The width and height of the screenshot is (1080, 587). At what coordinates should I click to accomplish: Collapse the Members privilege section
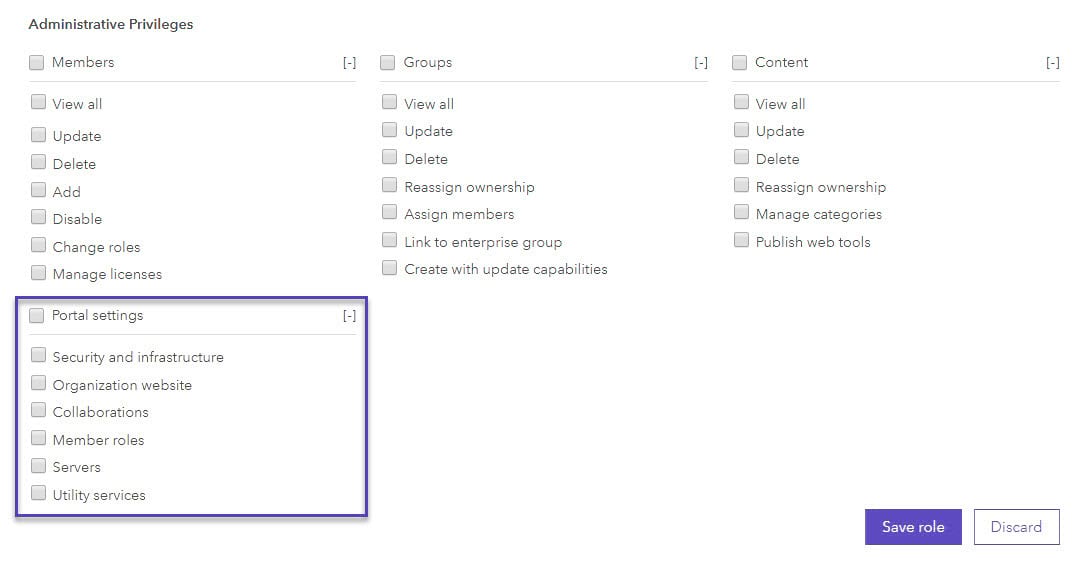point(349,61)
